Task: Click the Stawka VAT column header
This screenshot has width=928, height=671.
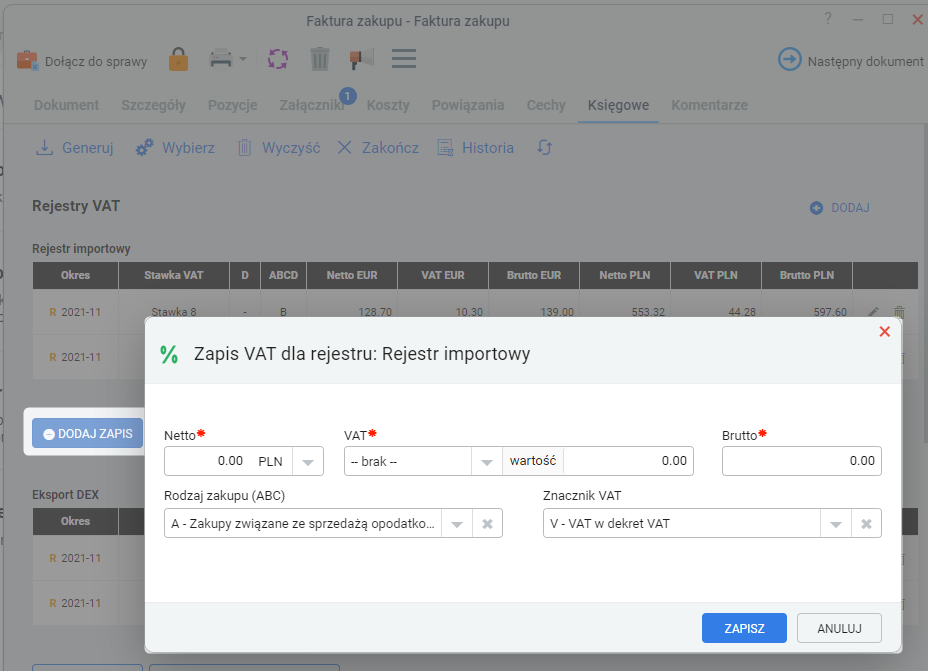Action: [173, 275]
